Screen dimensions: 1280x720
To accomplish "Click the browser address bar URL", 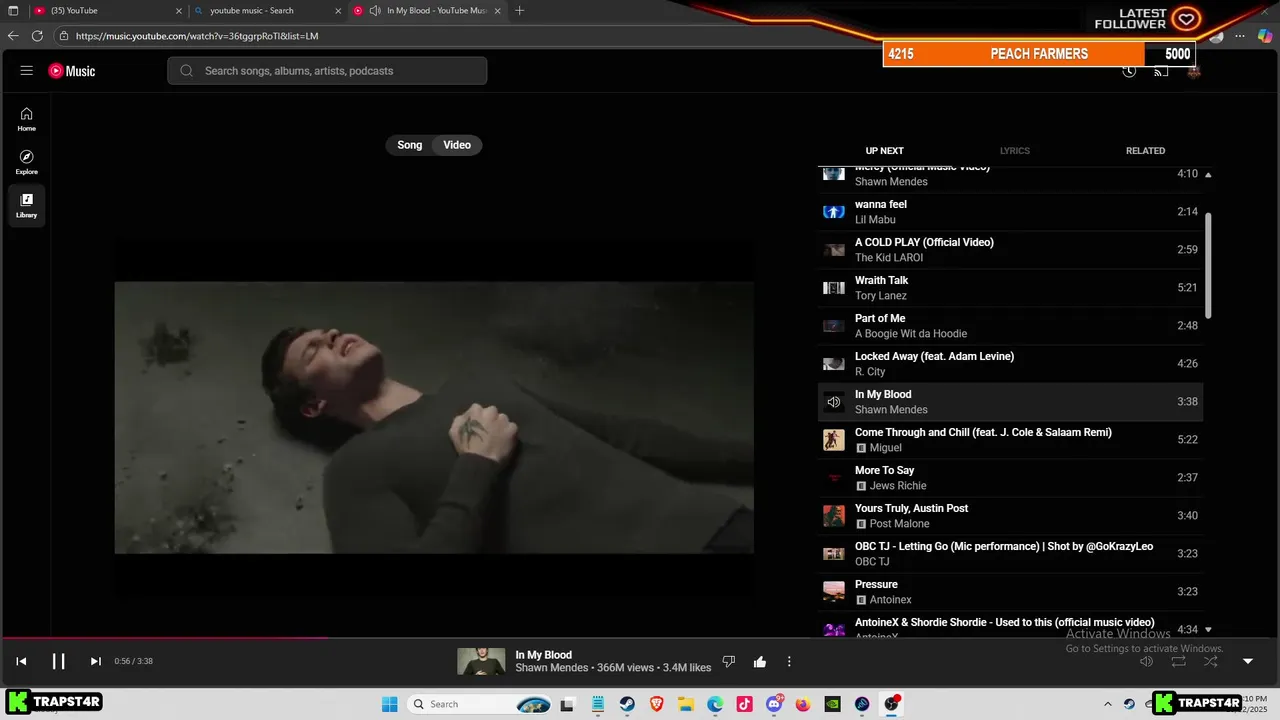I will [197, 36].
